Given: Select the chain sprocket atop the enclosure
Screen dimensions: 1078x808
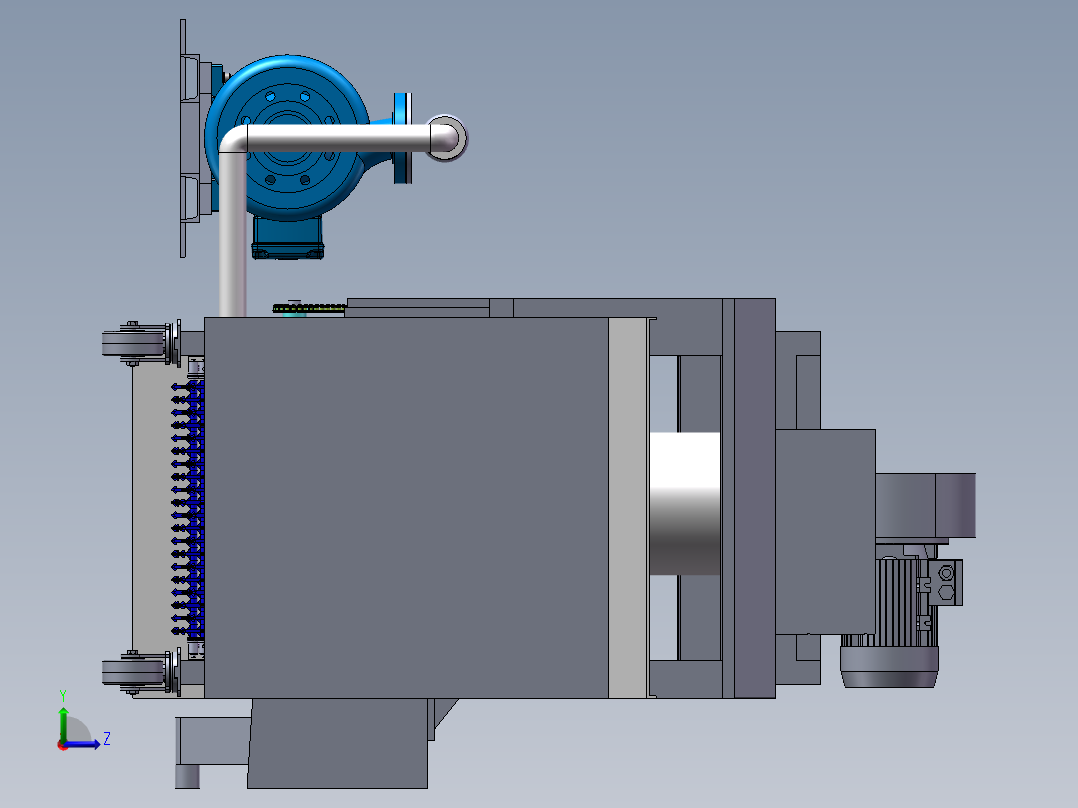Looking at the screenshot, I should [309, 308].
